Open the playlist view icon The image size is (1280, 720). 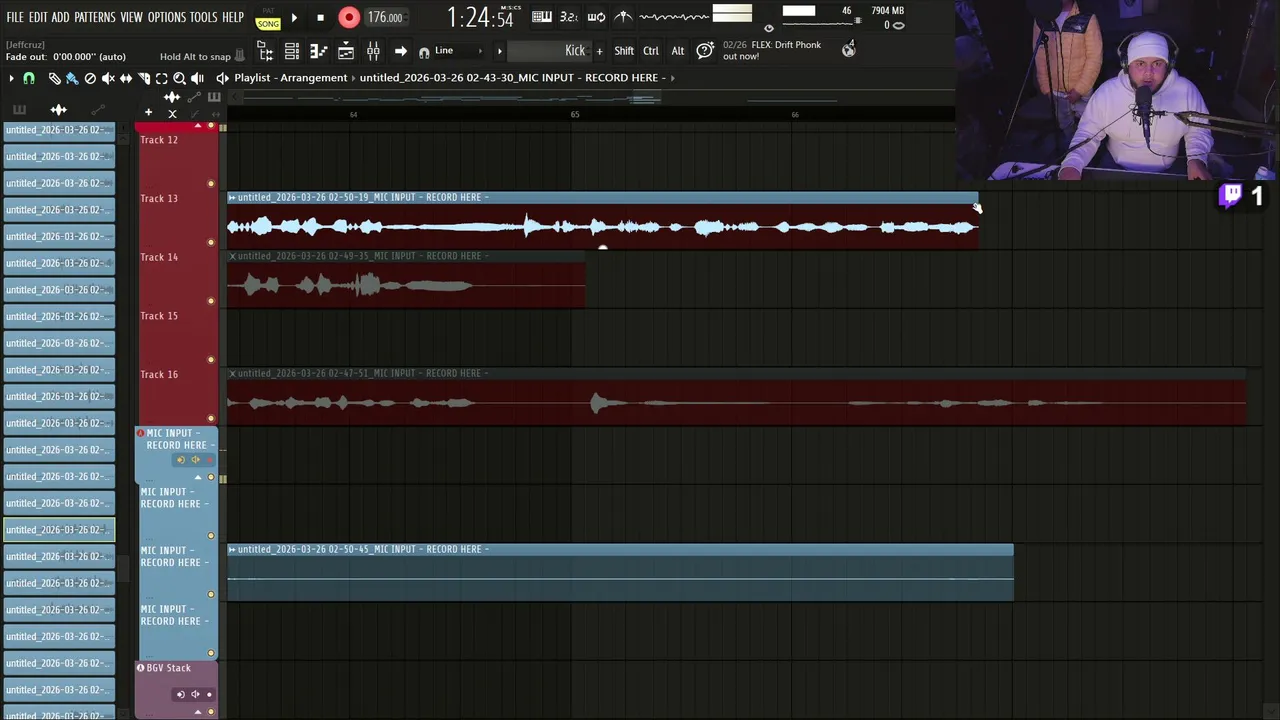pos(346,51)
